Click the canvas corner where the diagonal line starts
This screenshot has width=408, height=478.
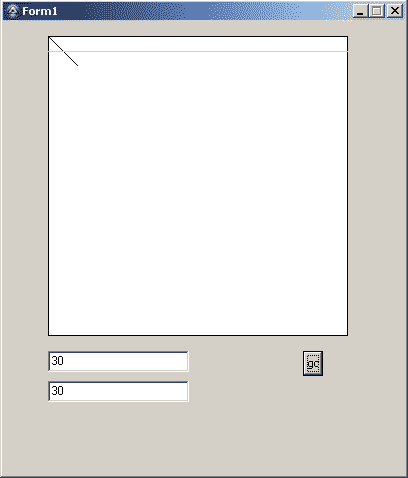pyautogui.click(x=49, y=37)
